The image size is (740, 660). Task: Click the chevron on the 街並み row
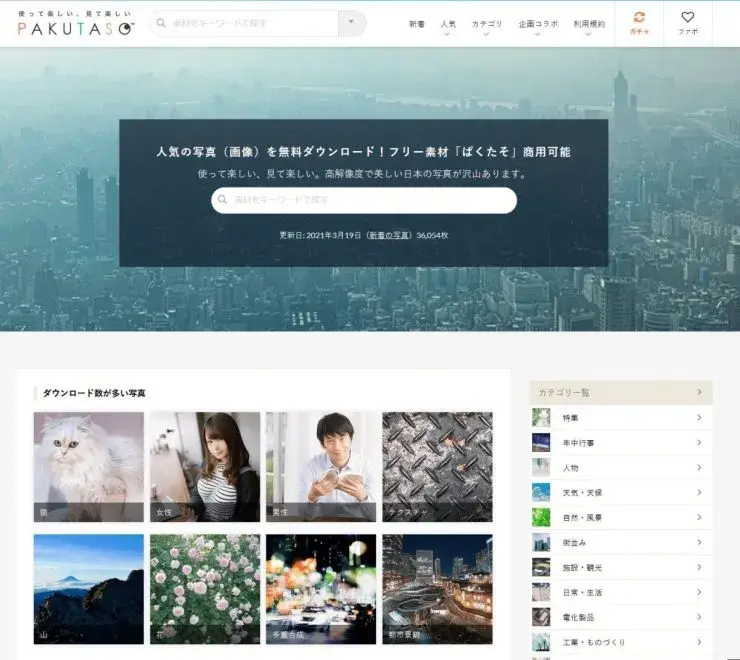699,542
